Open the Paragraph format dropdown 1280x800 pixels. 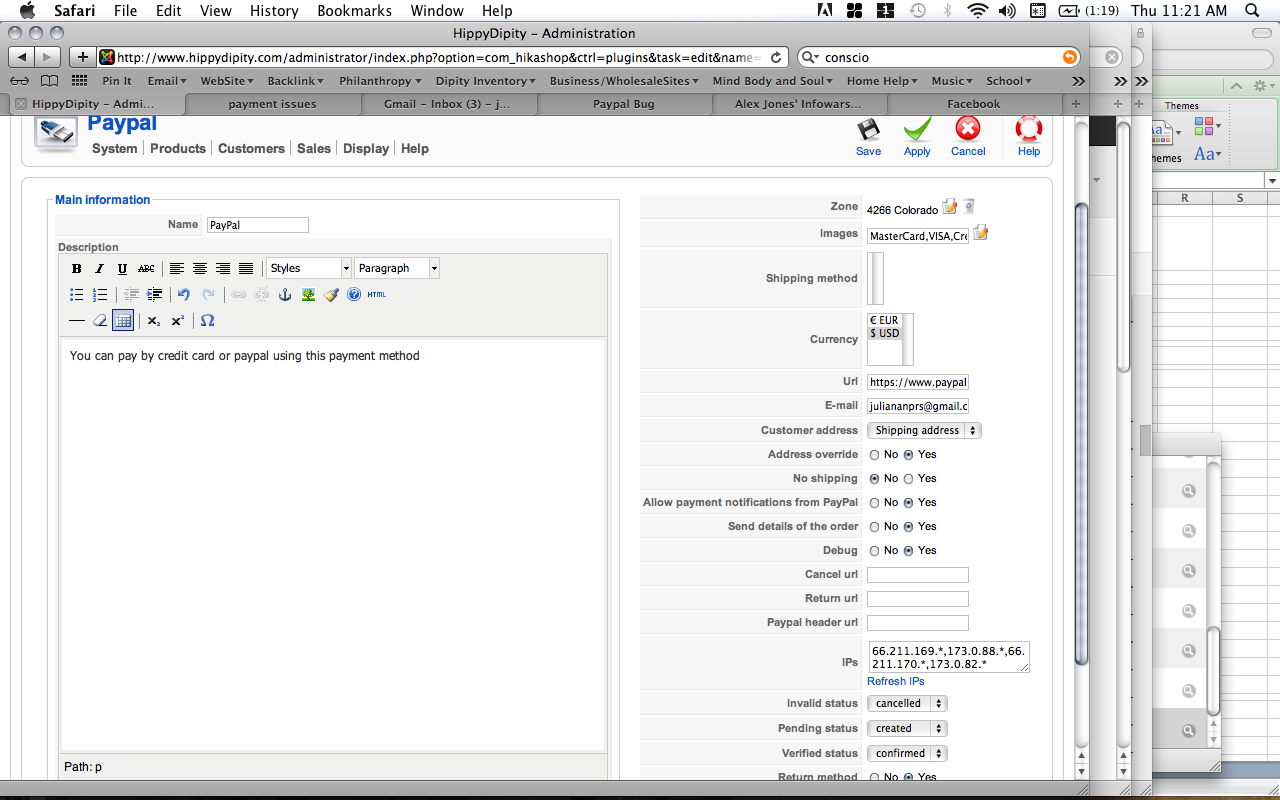[397, 268]
